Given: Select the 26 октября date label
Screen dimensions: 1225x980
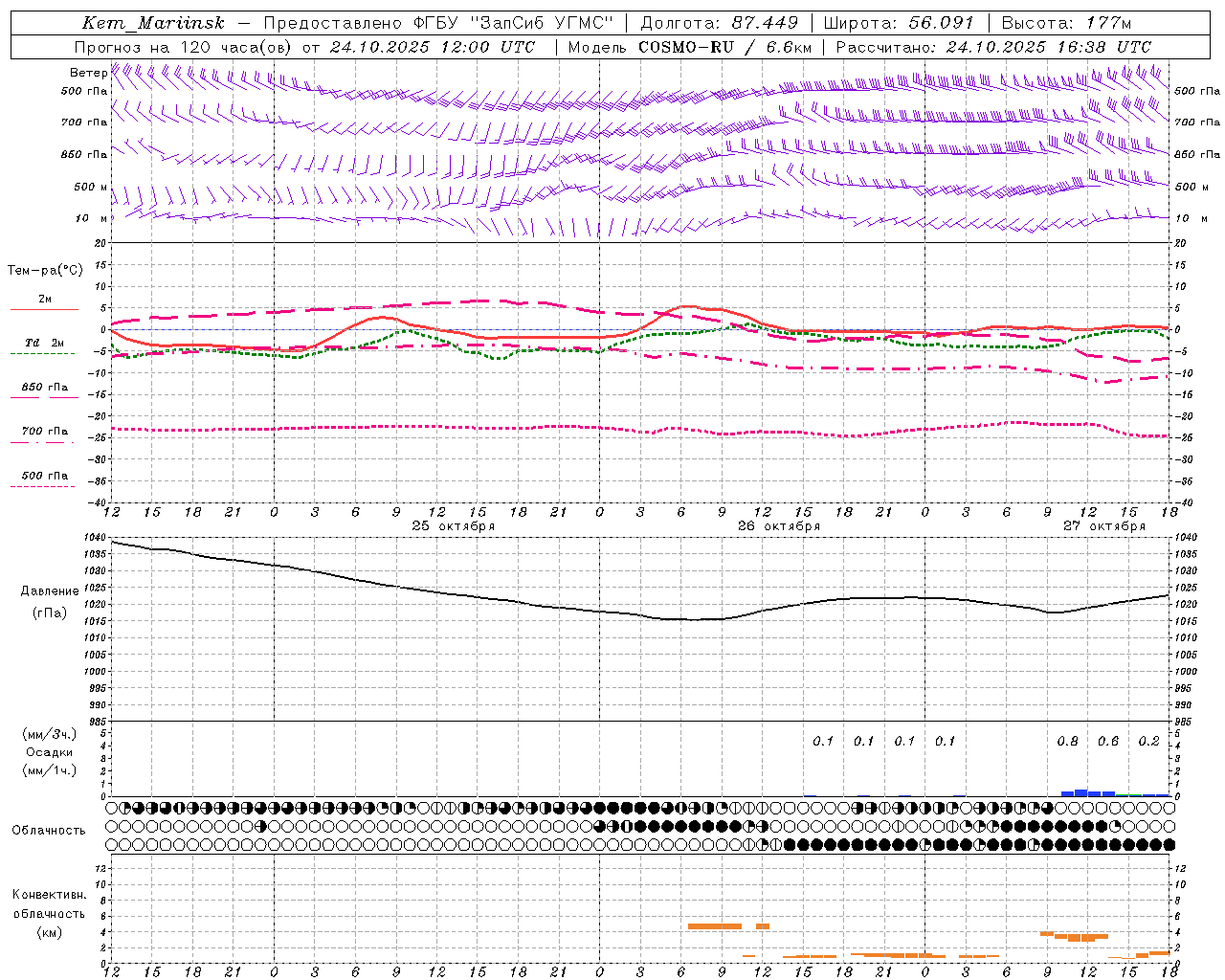Looking at the screenshot, I should [x=779, y=526].
